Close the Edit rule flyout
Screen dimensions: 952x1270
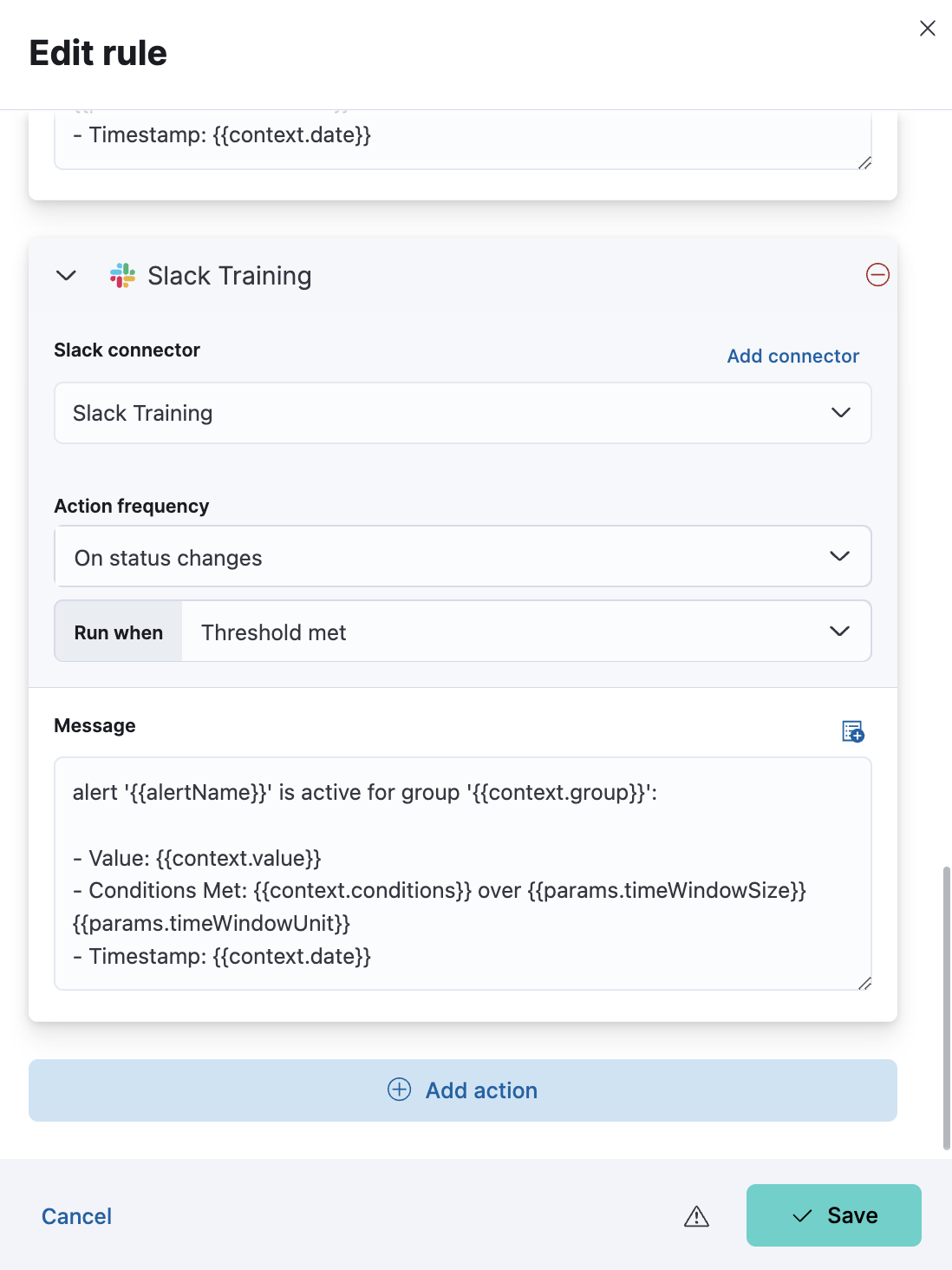[x=927, y=29]
